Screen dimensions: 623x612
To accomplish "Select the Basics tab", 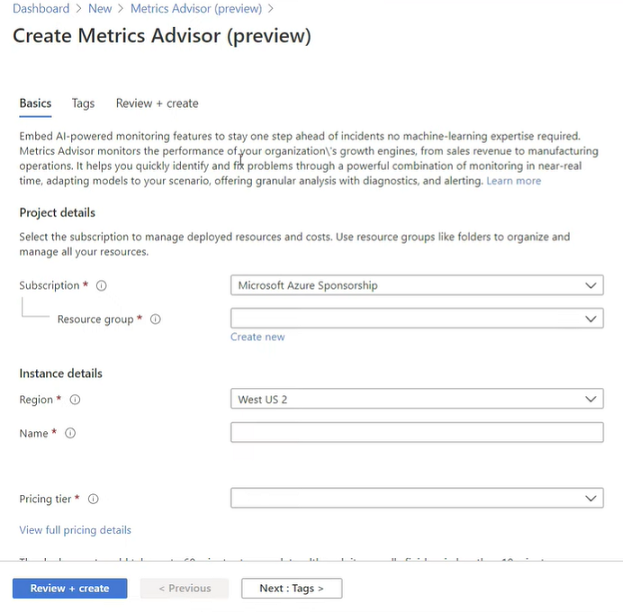I will [x=35, y=103].
